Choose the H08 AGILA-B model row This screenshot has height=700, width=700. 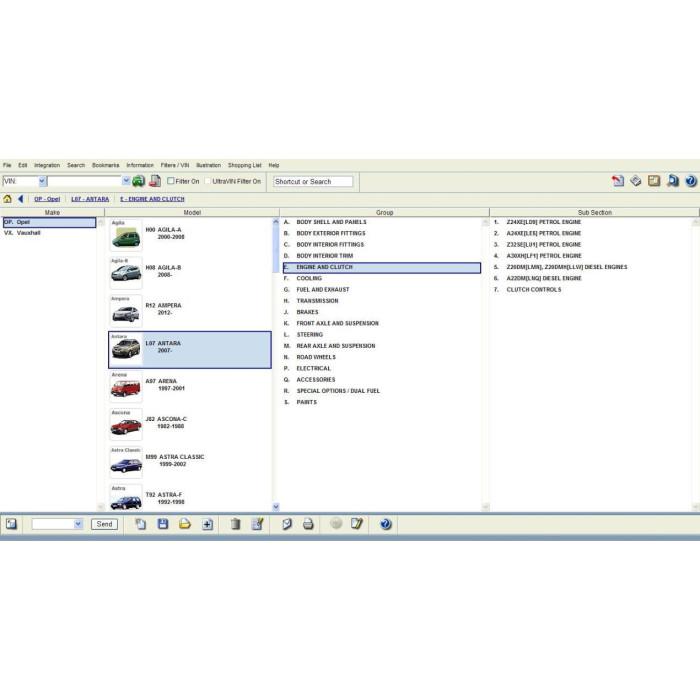pyautogui.click(x=190, y=273)
